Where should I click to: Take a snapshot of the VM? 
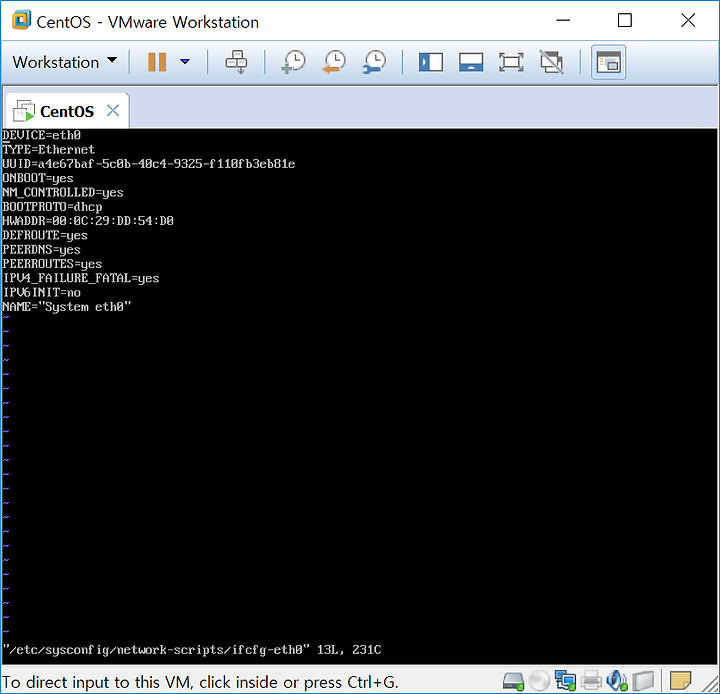click(293, 62)
